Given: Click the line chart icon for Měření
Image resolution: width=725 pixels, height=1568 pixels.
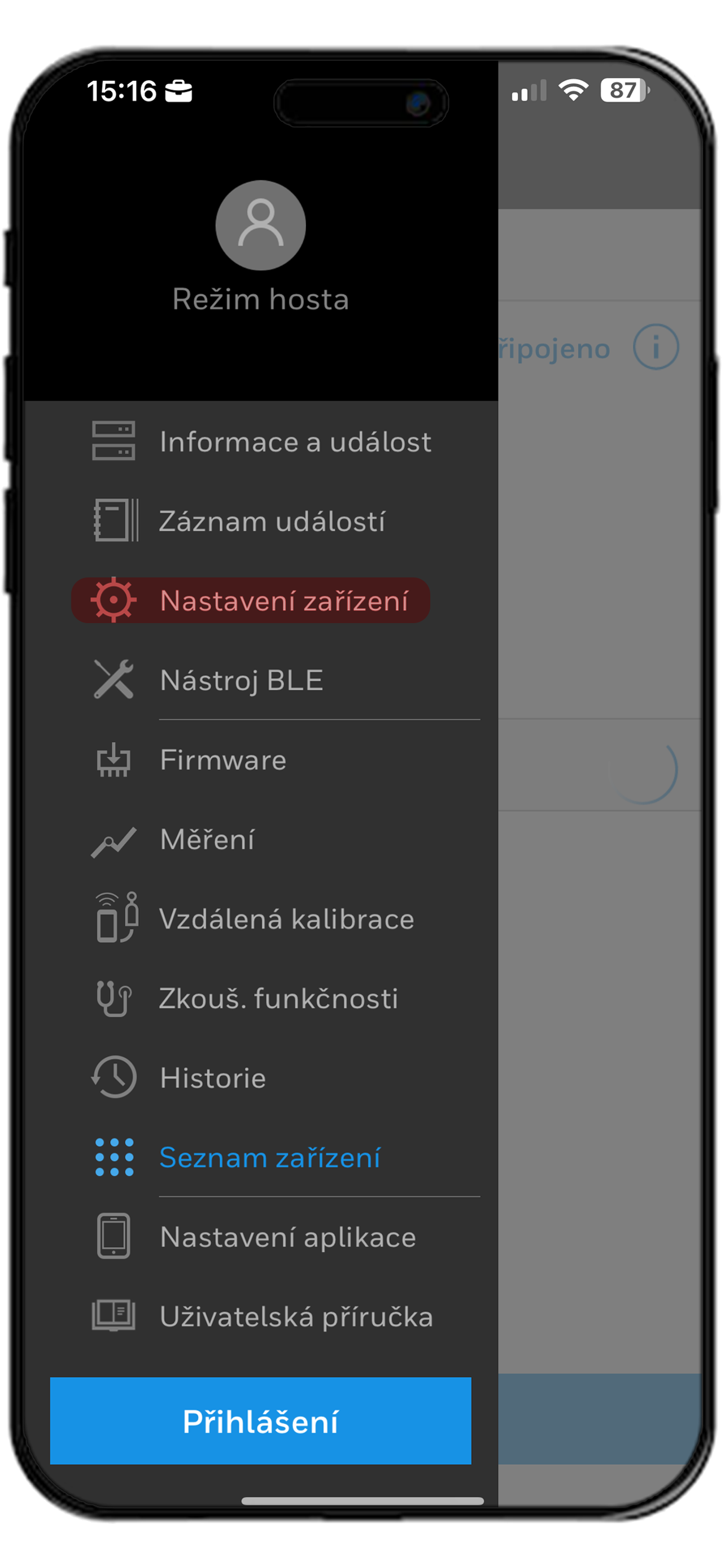Looking at the screenshot, I should [114, 842].
